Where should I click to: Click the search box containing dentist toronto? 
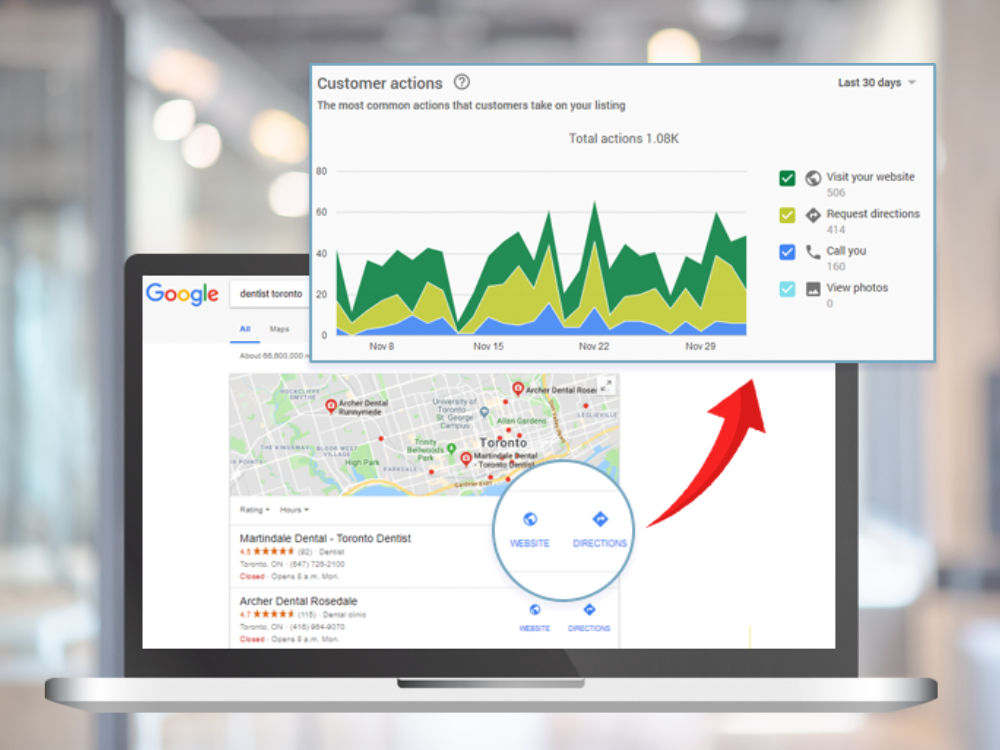tap(270, 293)
